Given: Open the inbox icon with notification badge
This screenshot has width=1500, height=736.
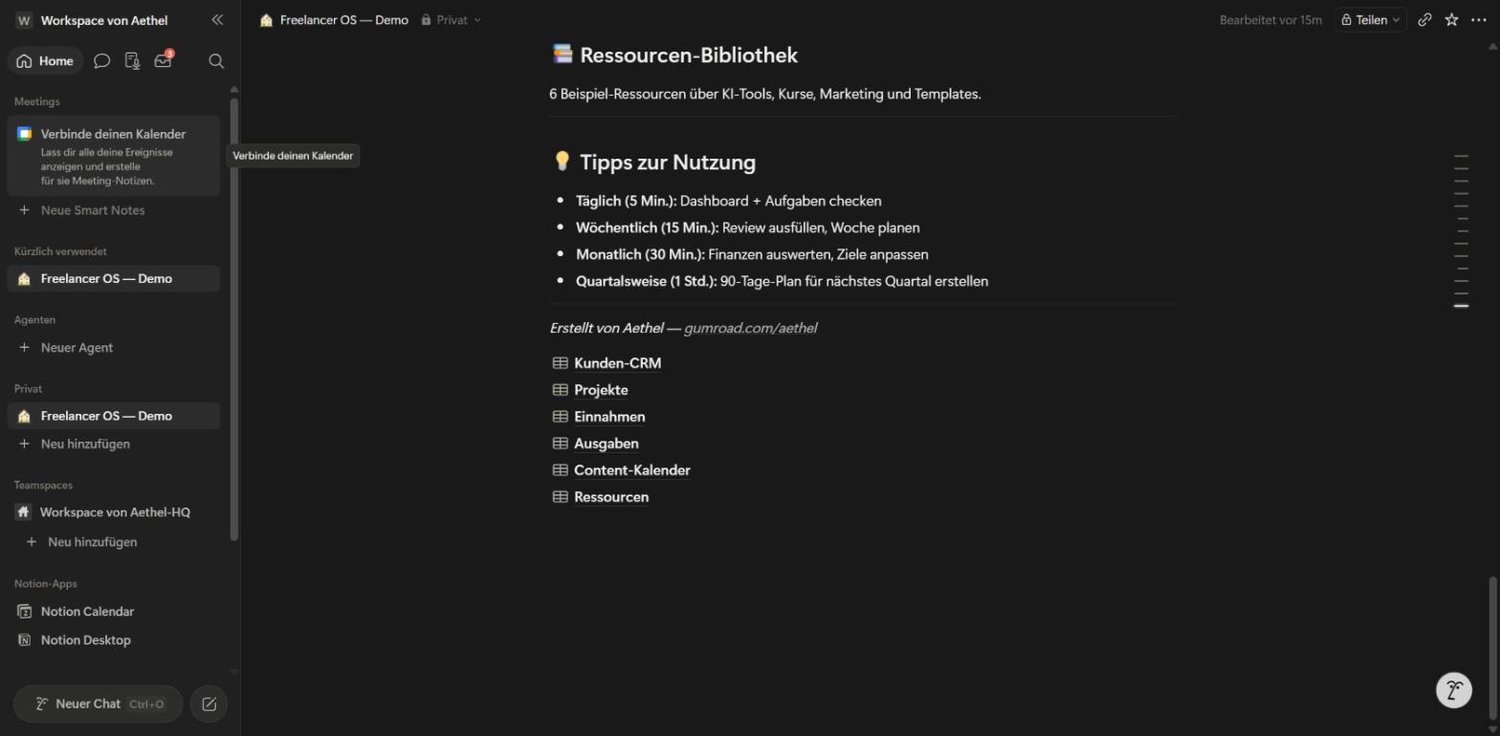Looking at the screenshot, I should (x=163, y=61).
